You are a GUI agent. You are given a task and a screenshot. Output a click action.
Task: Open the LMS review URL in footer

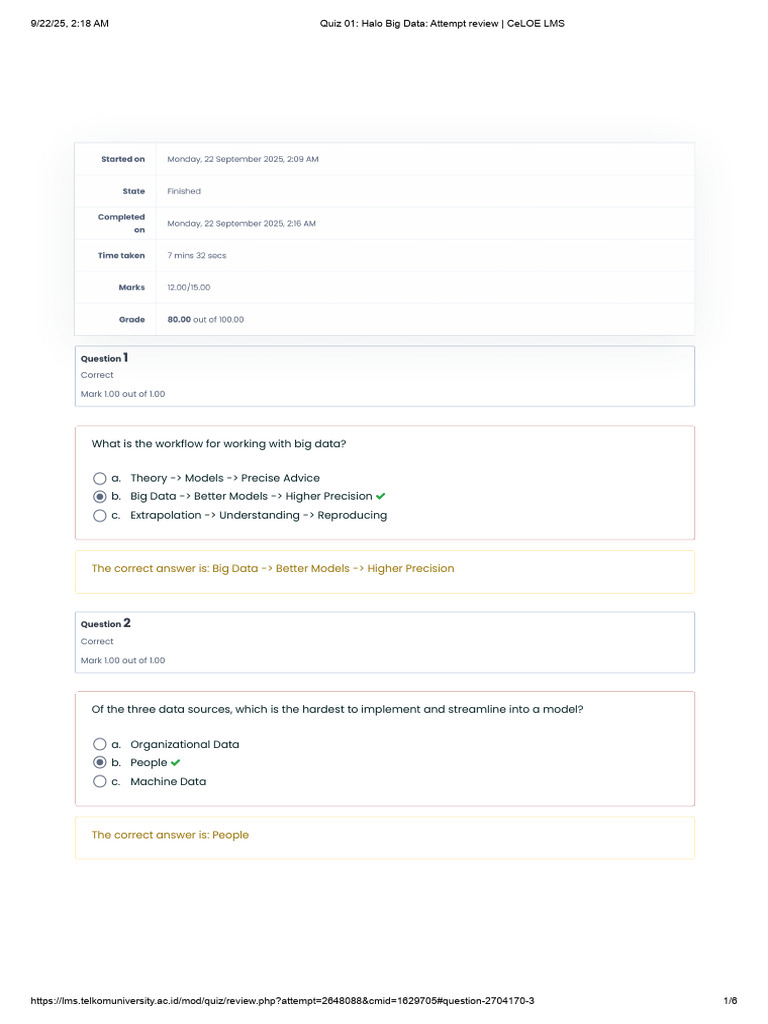[x=289, y=1001]
